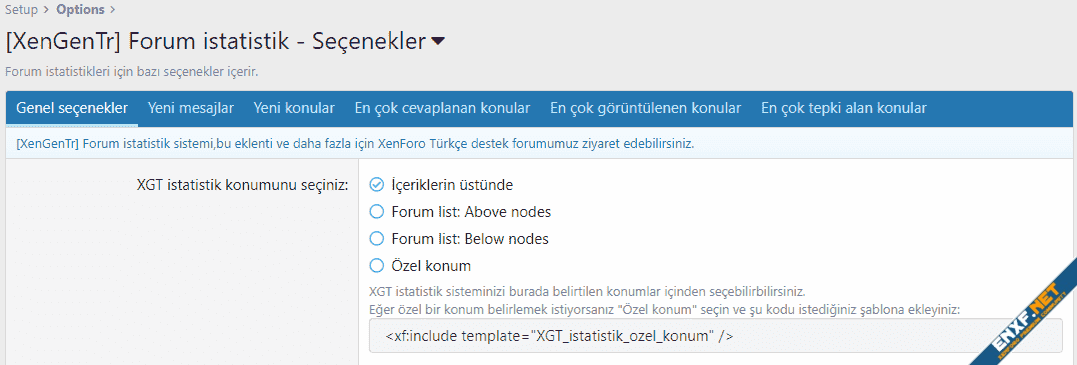Open the Yeni konular tab
The height and width of the screenshot is (365, 1077).
(x=294, y=109)
